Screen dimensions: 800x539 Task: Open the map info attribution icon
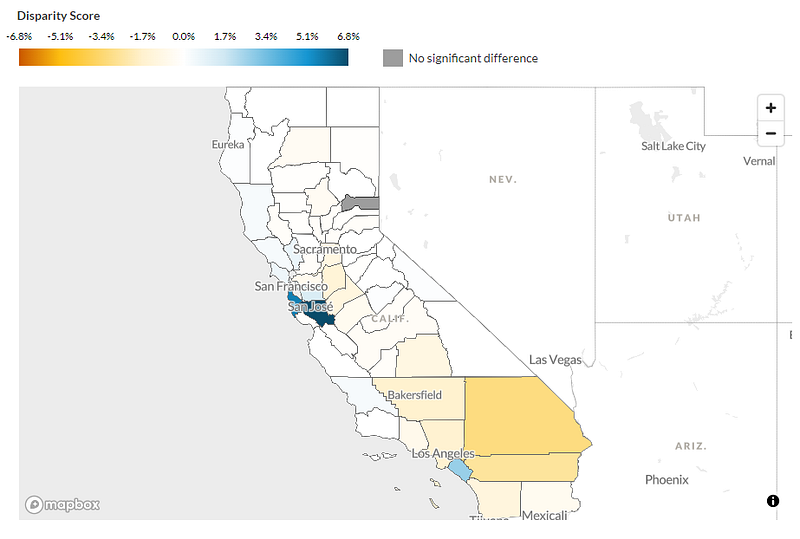tap(772, 501)
